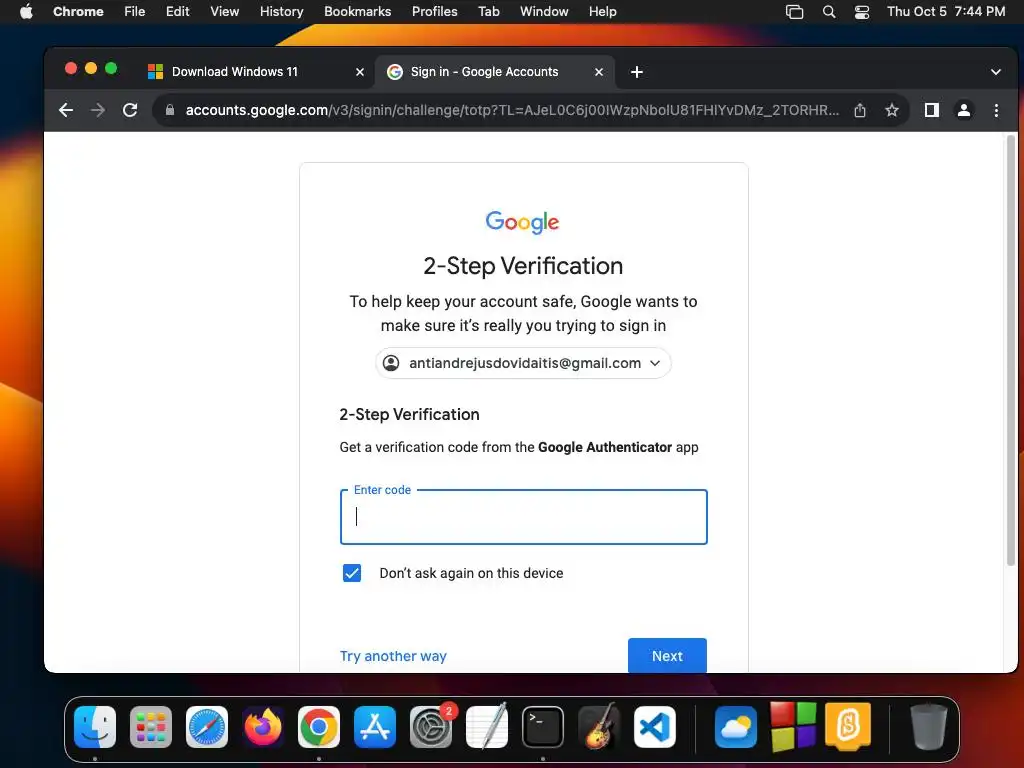
Task: Open the View menu
Action: tap(224, 11)
